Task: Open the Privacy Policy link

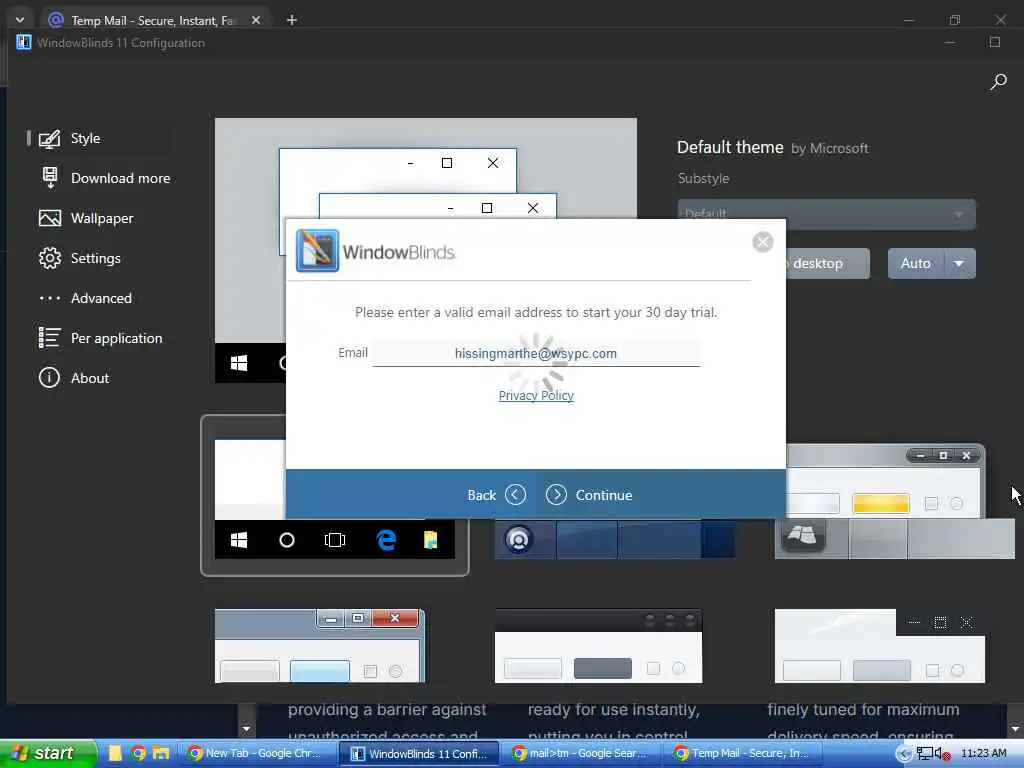Action: (536, 395)
